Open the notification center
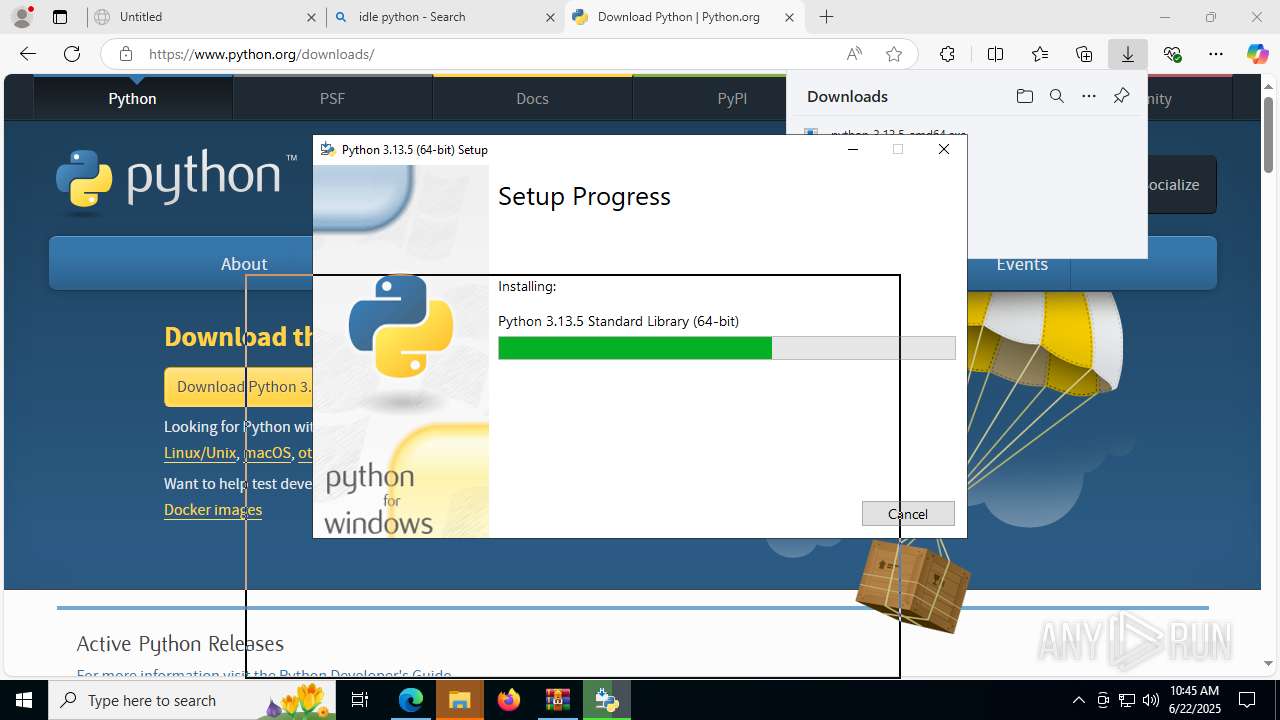1280x720 pixels. pyautogui.click(x=1247, y=700)
